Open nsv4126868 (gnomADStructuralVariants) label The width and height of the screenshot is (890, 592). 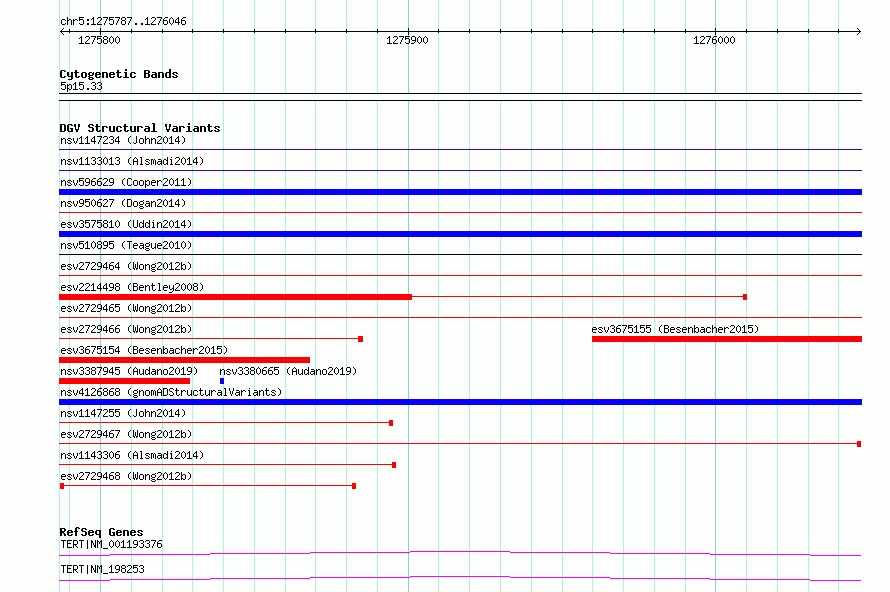171,392
